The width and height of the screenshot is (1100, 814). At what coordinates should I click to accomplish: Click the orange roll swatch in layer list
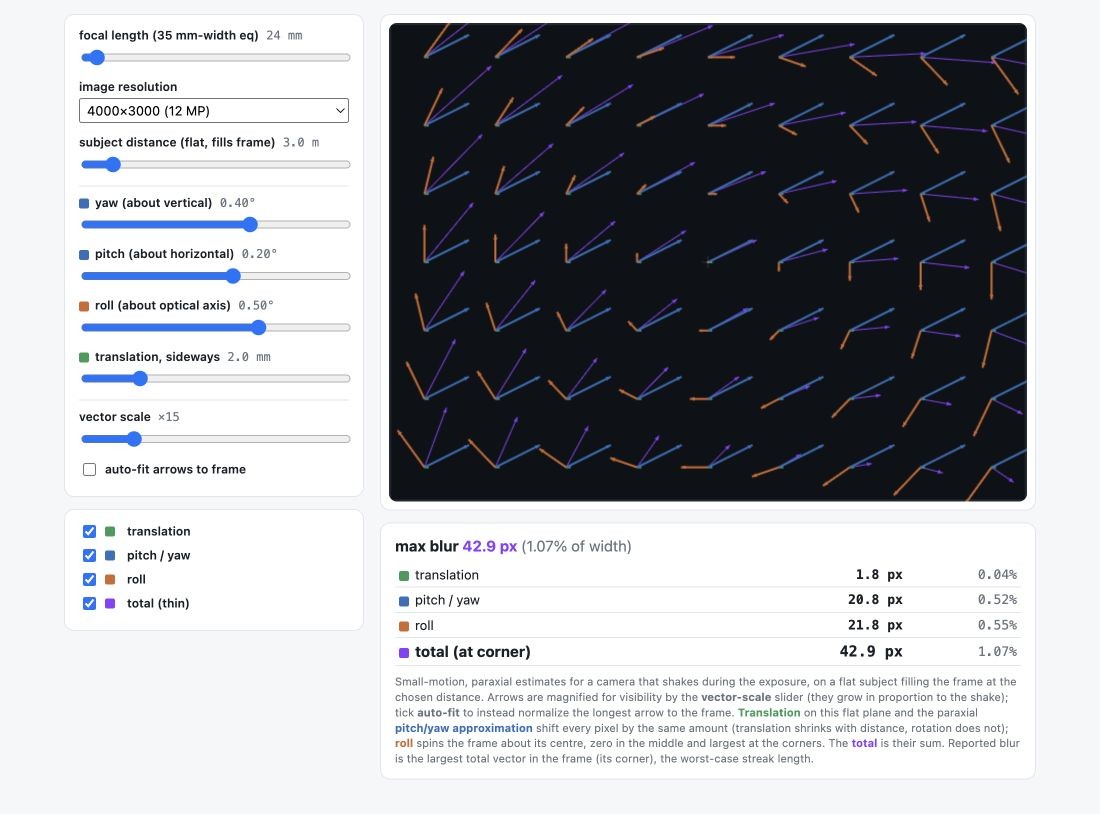[110, 579]
